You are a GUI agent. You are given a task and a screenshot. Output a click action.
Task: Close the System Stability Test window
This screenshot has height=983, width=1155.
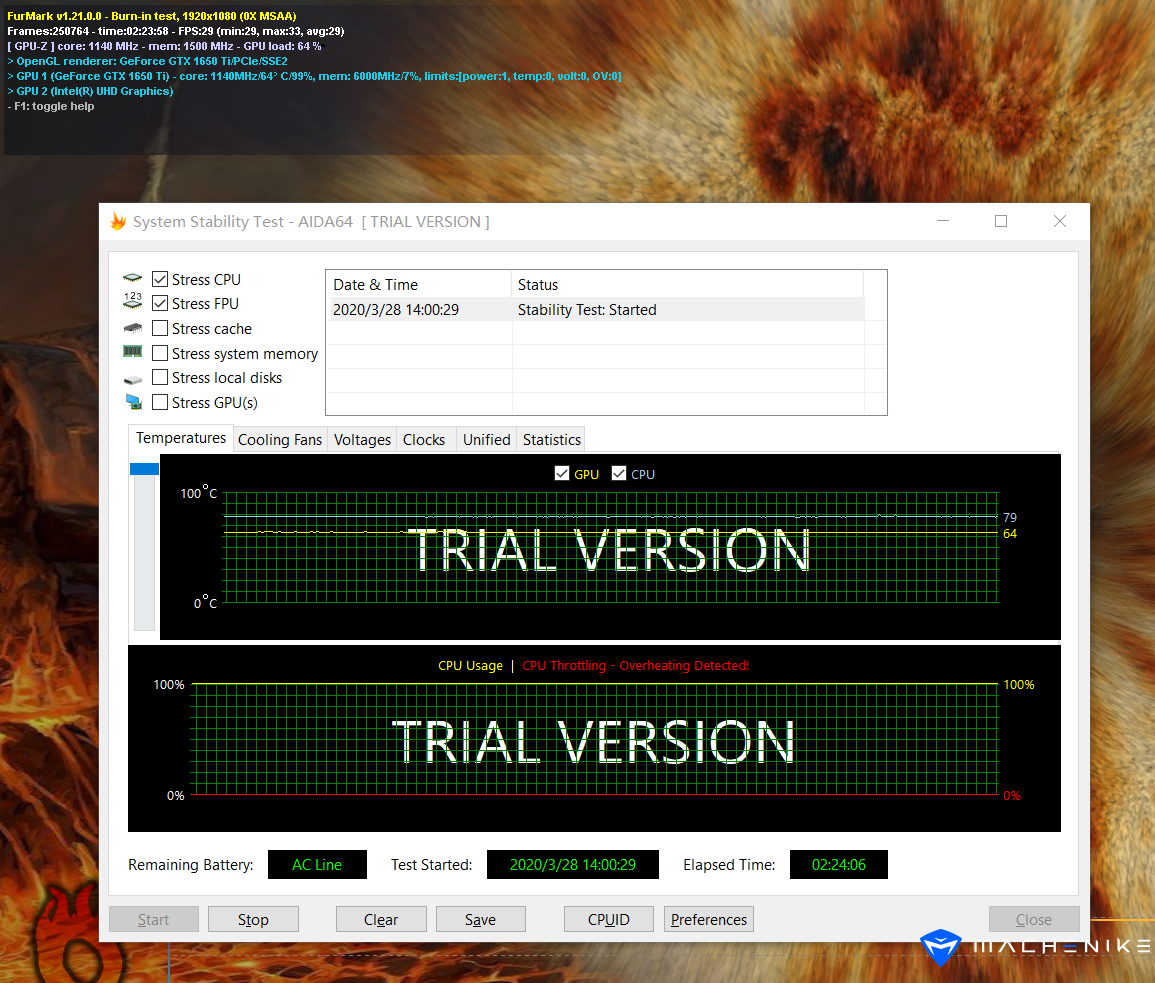tap(1060, 221)
